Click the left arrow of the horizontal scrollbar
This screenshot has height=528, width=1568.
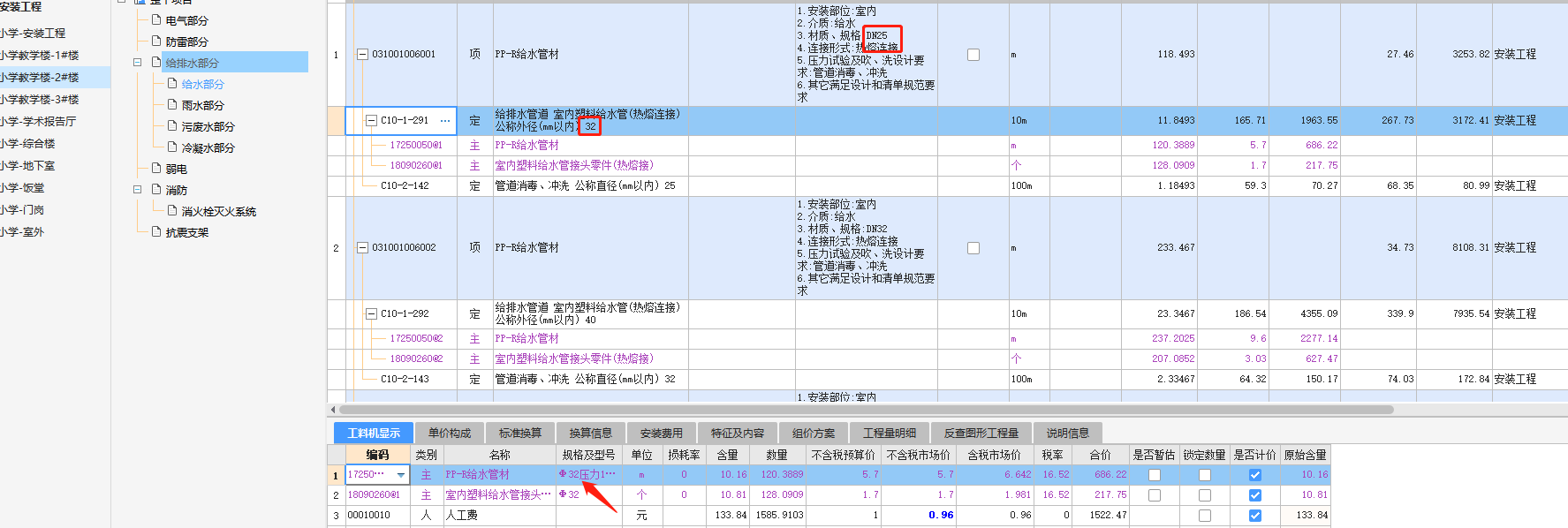pyautogui.click(x=332, y=410)
